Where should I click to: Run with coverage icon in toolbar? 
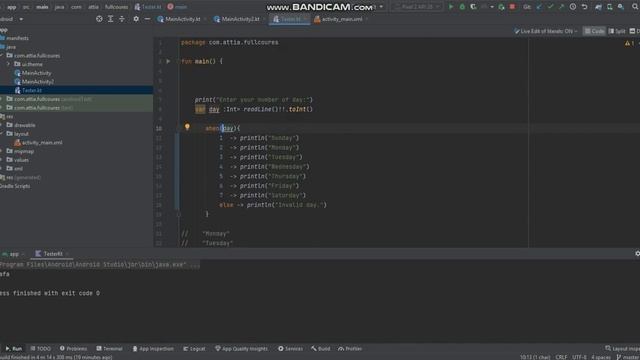pyautogui.click(x=473, y=7)
